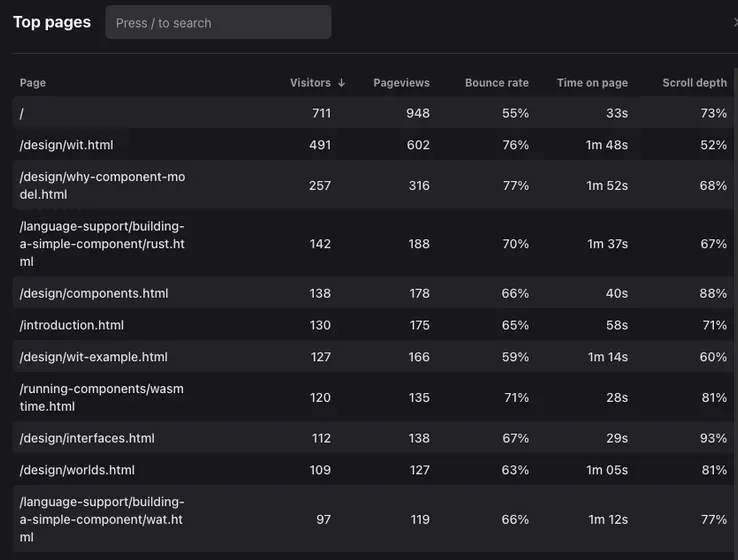
Task: Sort by the Pageviews column header
Action: tap(401, 83)
